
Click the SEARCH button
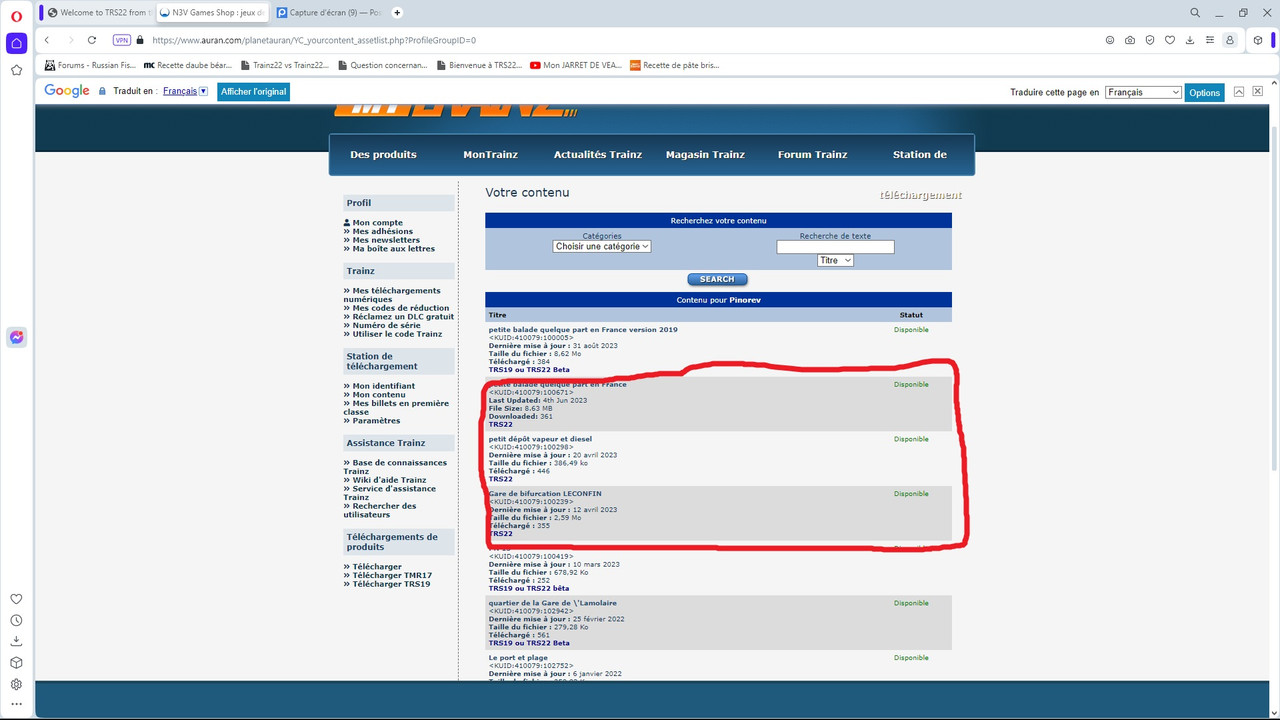point(717,279)
